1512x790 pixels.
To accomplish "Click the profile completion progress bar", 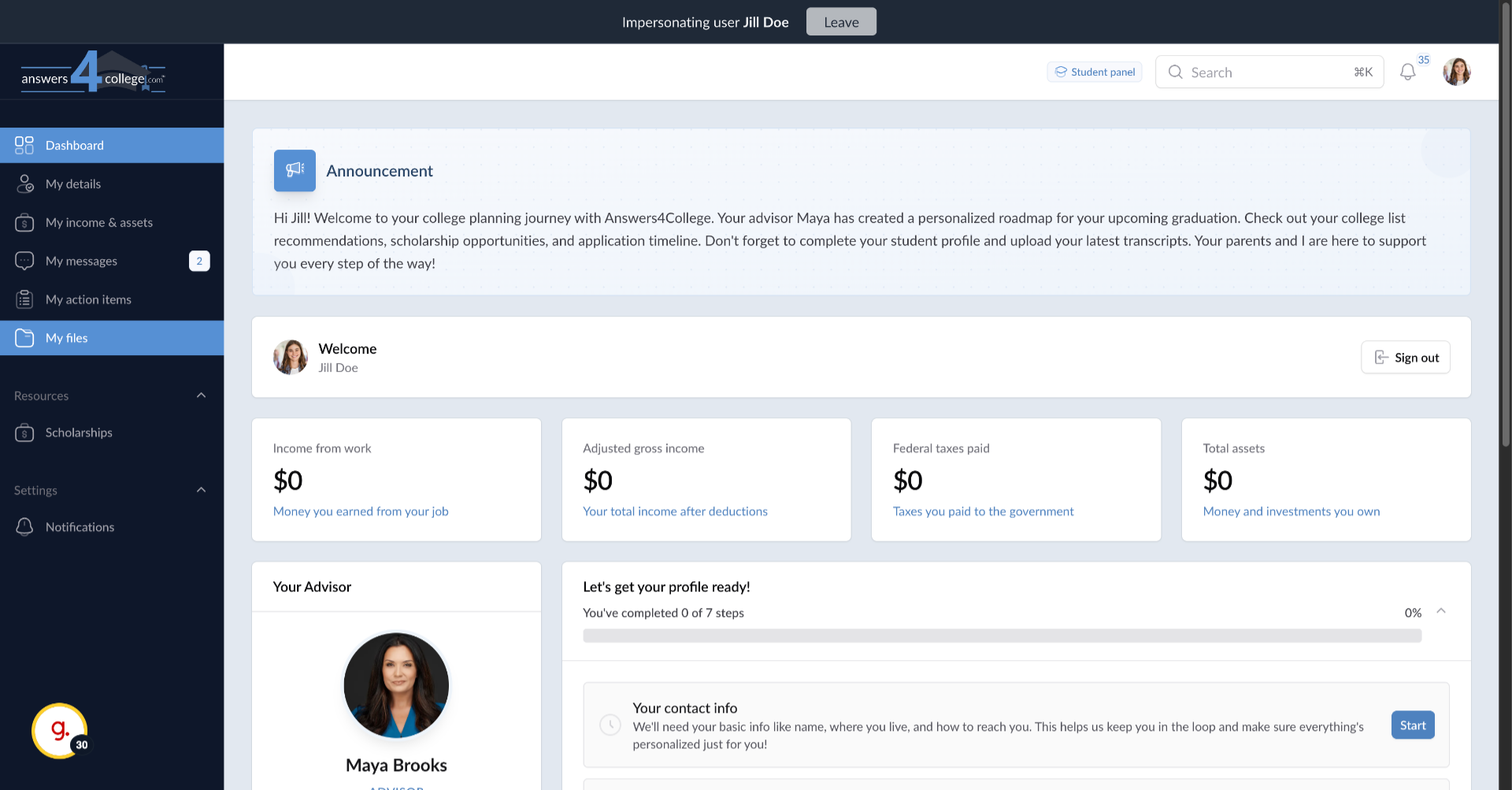I will 1002,636.
